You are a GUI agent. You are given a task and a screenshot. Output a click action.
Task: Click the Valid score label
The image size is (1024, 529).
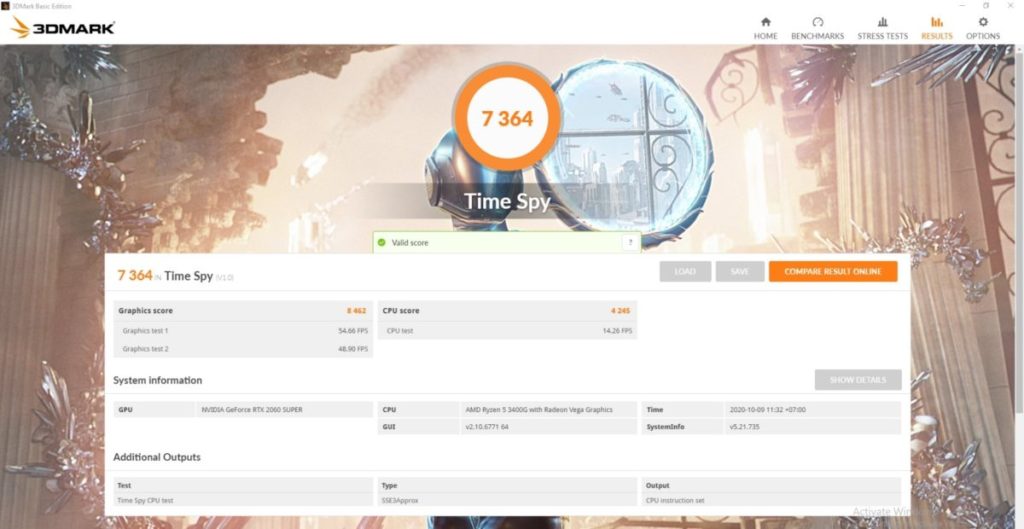click(x=410, y=242)
